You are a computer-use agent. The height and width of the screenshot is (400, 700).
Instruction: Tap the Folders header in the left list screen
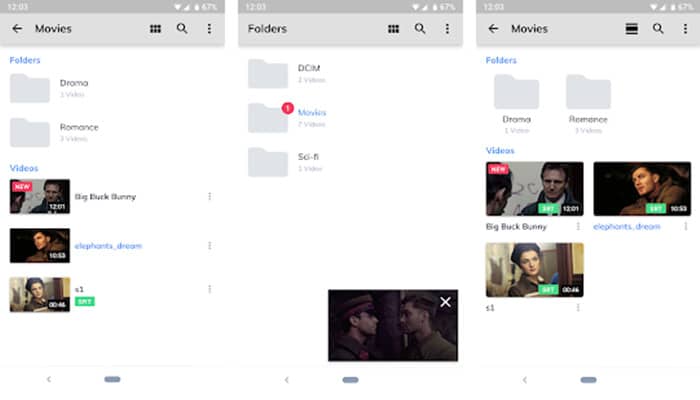point(25,60)
